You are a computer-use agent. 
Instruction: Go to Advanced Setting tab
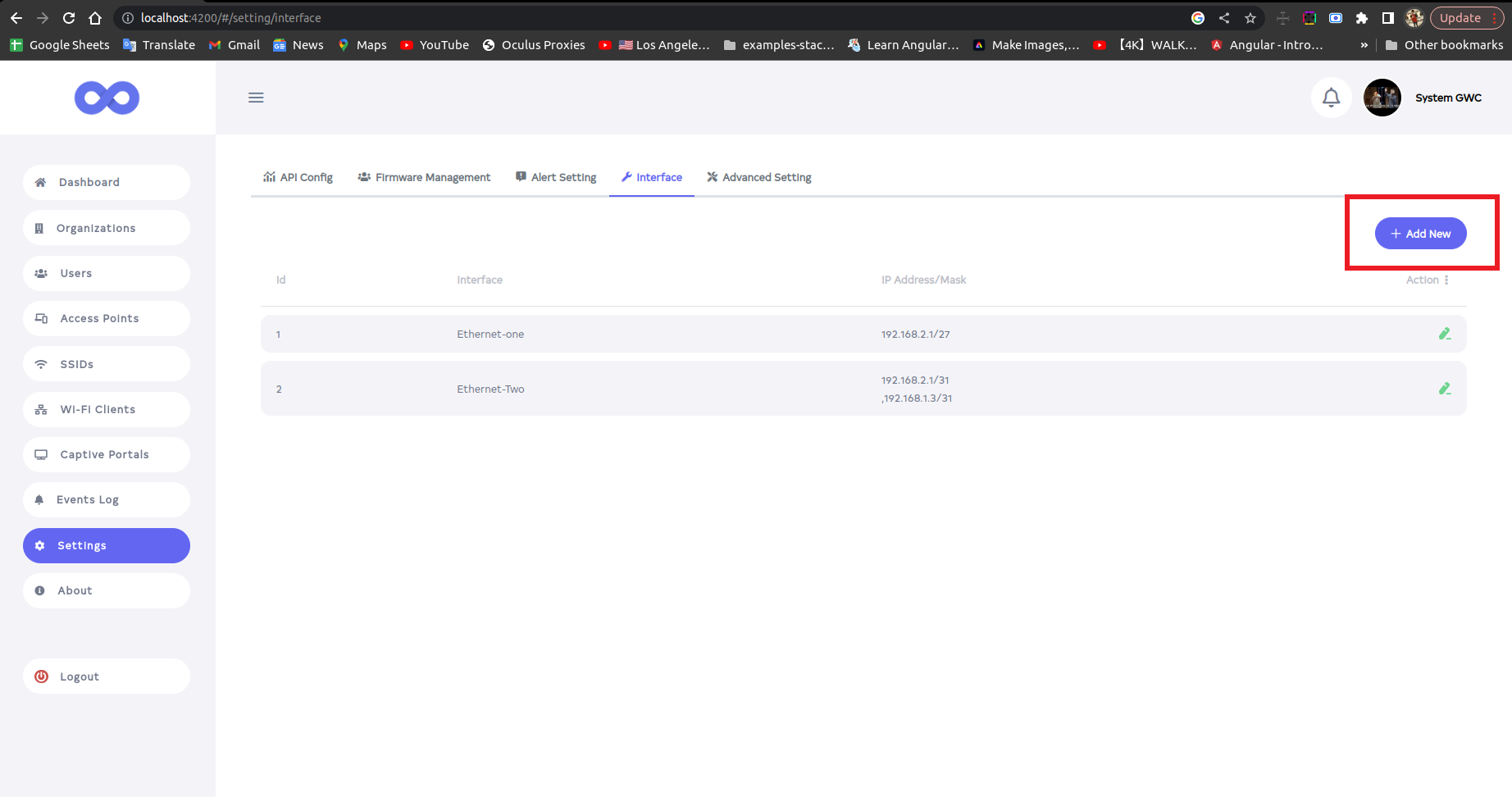coord(759,177)
